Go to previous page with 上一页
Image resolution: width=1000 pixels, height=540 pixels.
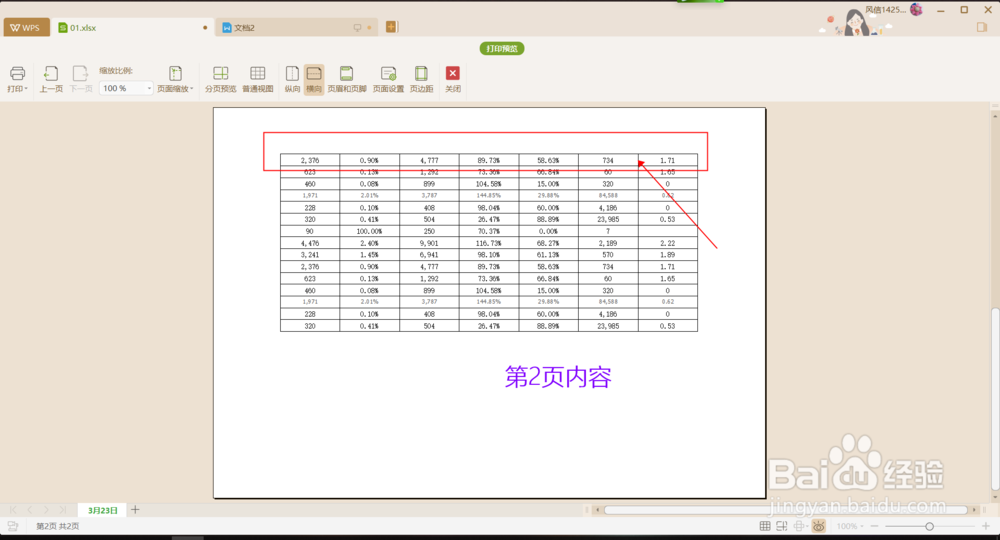(51, 79)
